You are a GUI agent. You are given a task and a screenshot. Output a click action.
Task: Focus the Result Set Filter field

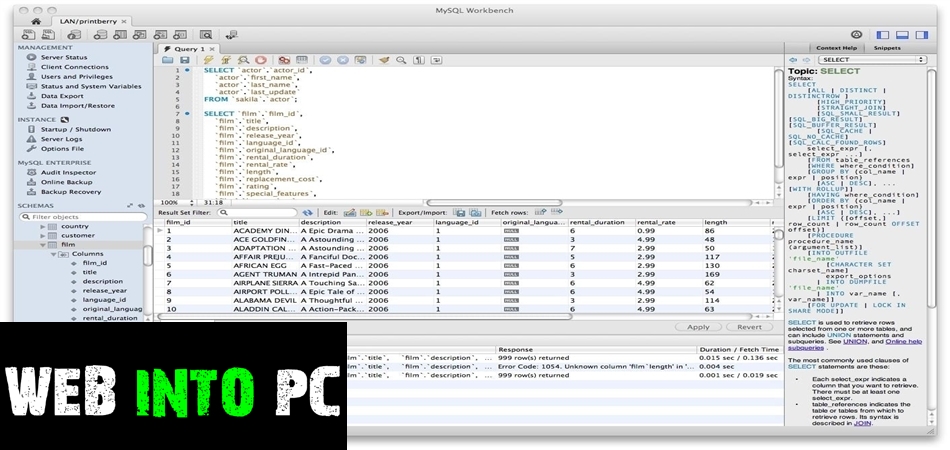point(257,213)
